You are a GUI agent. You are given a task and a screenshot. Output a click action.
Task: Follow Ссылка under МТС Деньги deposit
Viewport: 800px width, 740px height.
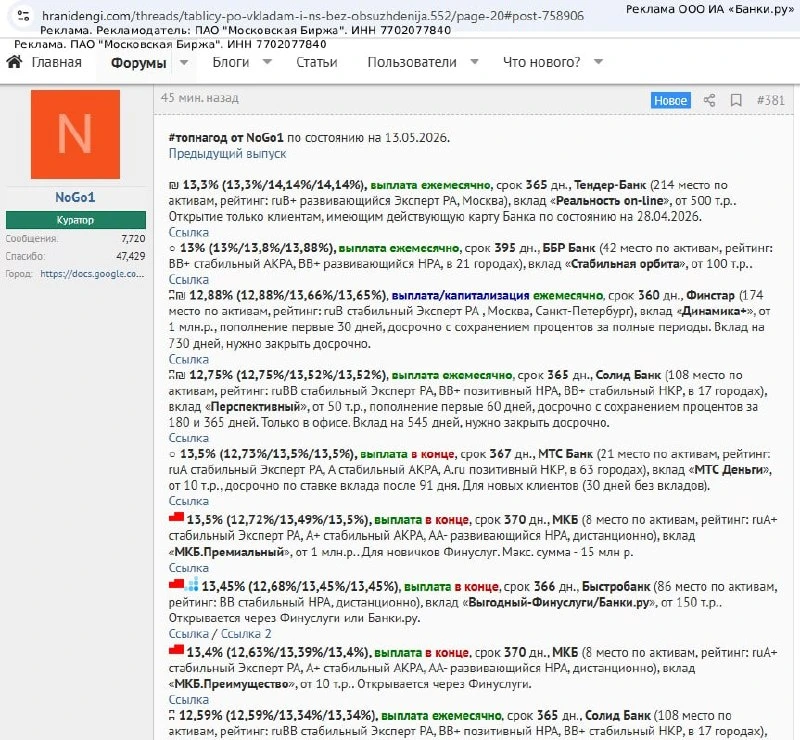189,501
